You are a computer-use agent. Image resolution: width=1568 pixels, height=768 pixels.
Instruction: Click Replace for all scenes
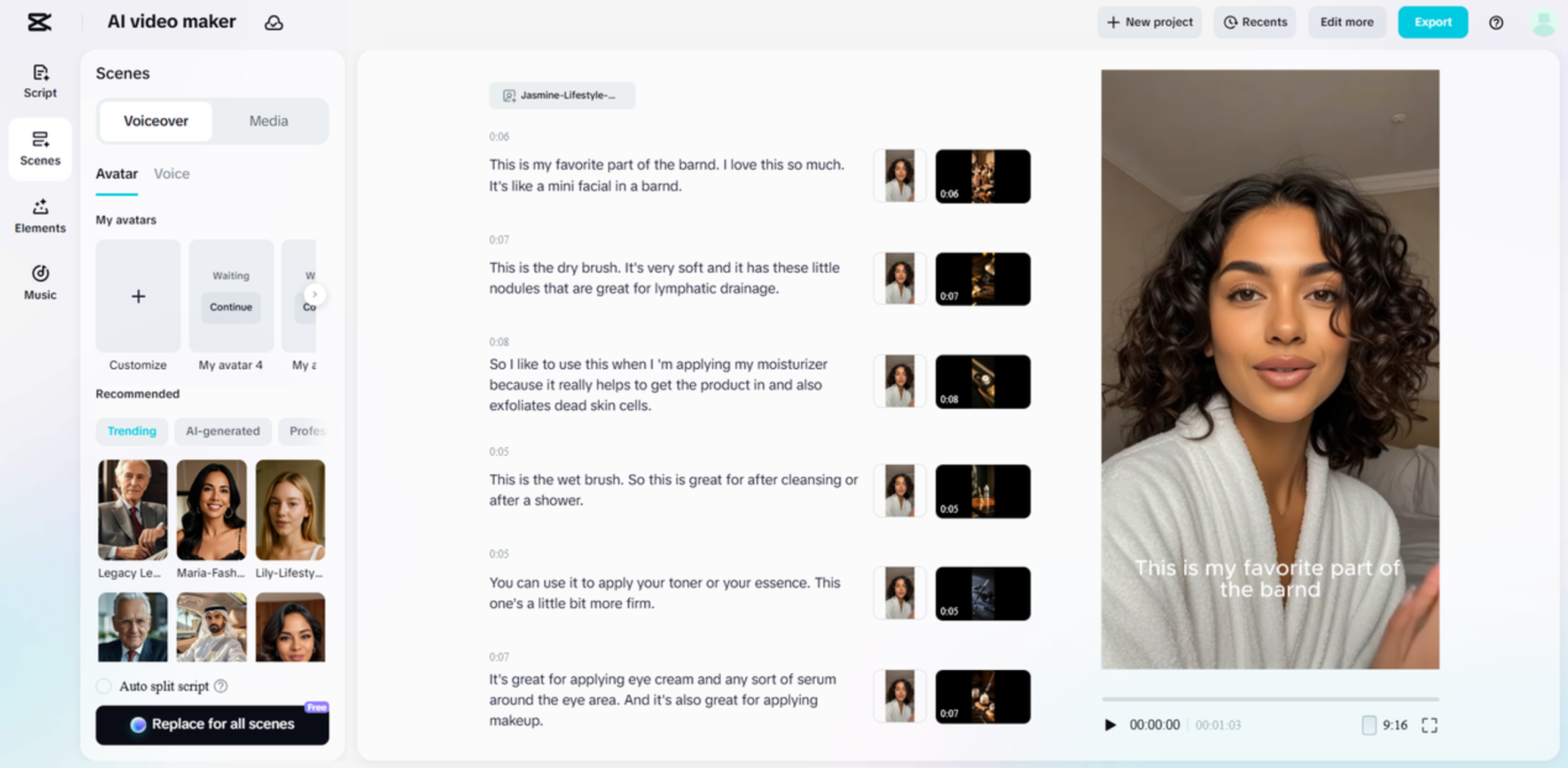click(x=212, y=724)
